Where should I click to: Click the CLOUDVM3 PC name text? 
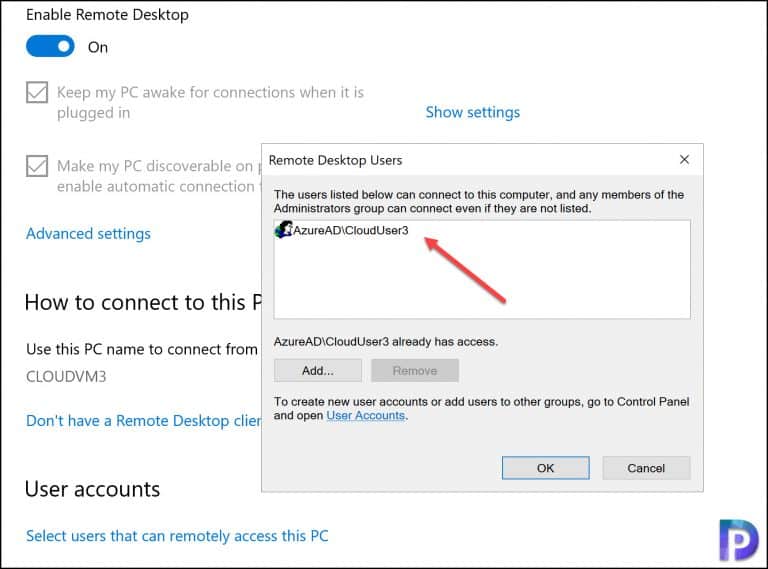(66, 377)
